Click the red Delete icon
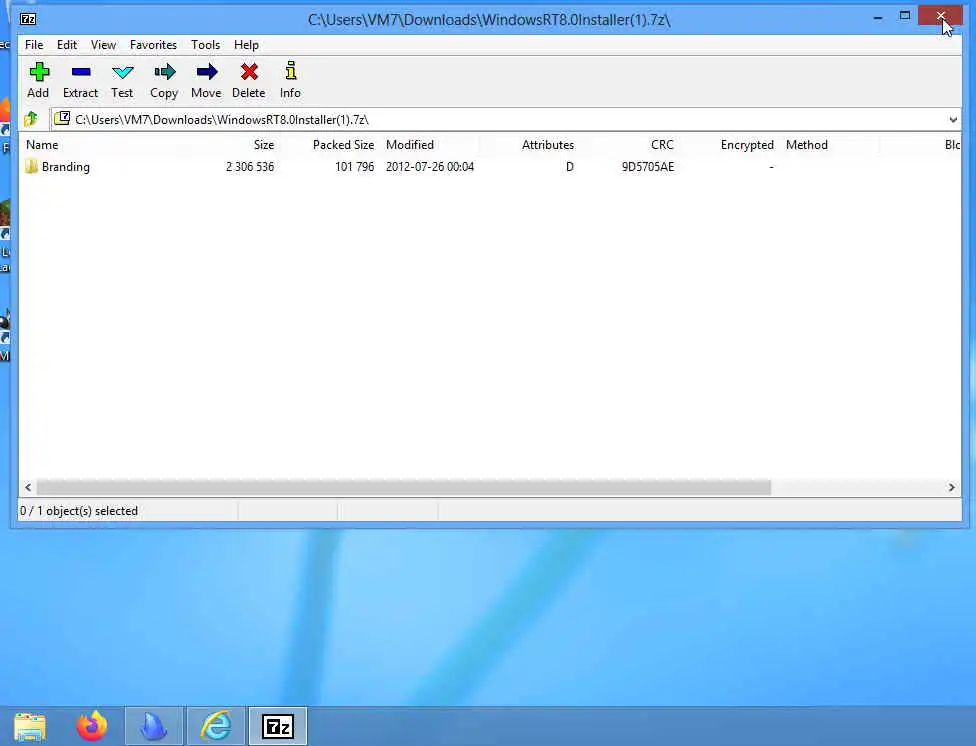 coord(249,72)
